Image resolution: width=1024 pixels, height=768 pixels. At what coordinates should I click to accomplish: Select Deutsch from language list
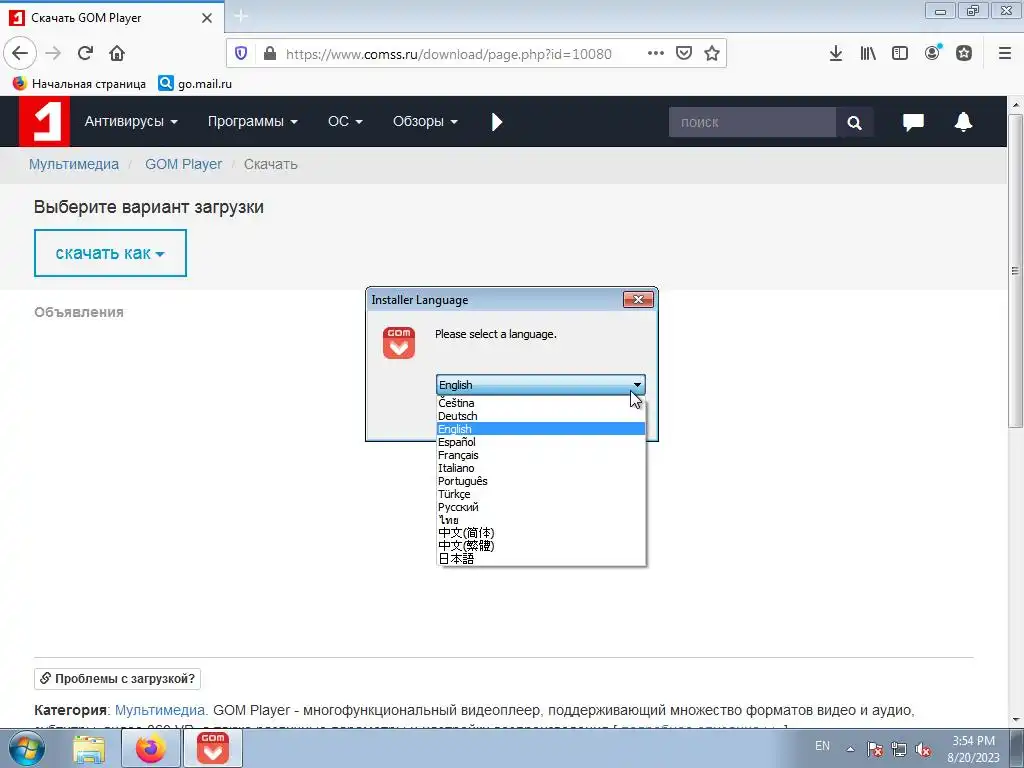pyautogui.click(x=541, y=416)
